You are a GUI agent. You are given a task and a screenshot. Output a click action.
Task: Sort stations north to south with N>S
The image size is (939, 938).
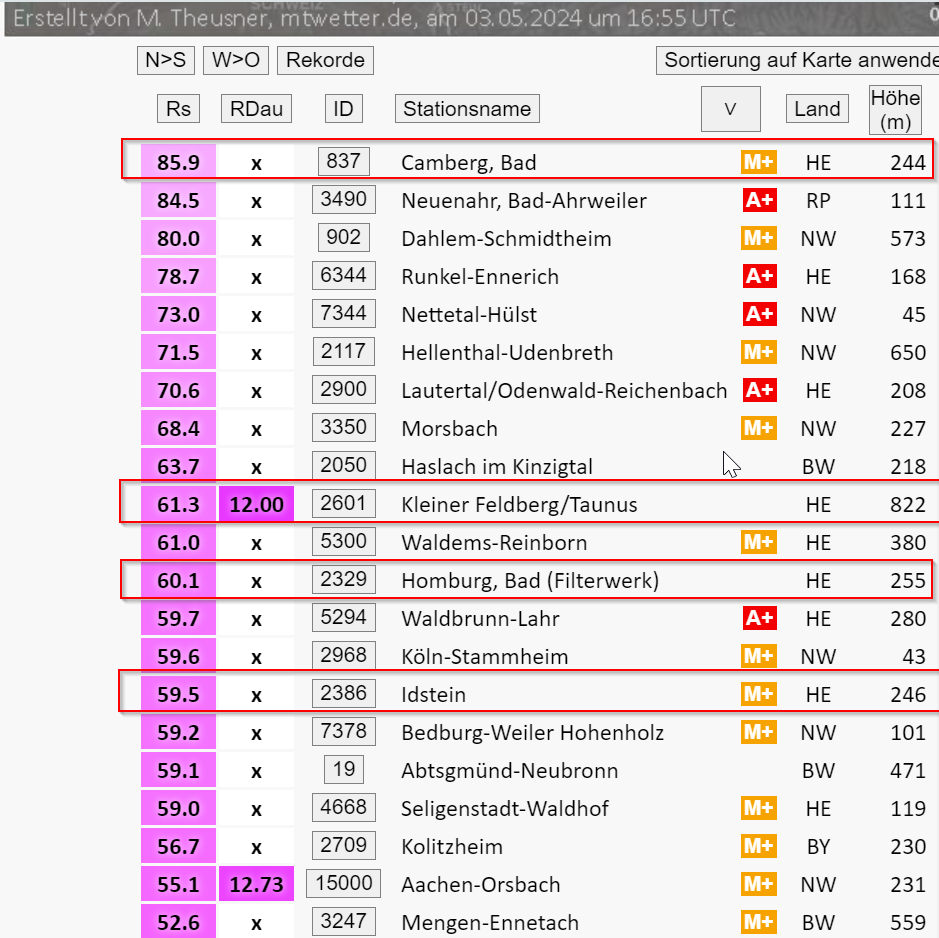click(166, 60)
